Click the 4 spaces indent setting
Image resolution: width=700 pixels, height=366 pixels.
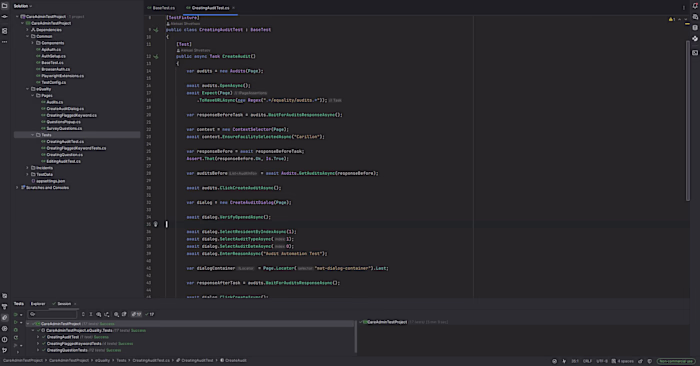point(623,361)
